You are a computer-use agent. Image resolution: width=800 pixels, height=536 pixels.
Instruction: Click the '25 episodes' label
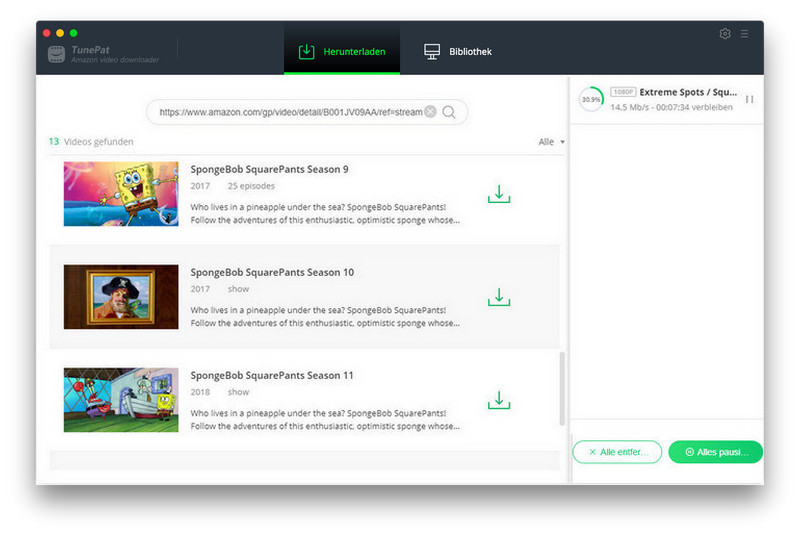pos(251,186)
